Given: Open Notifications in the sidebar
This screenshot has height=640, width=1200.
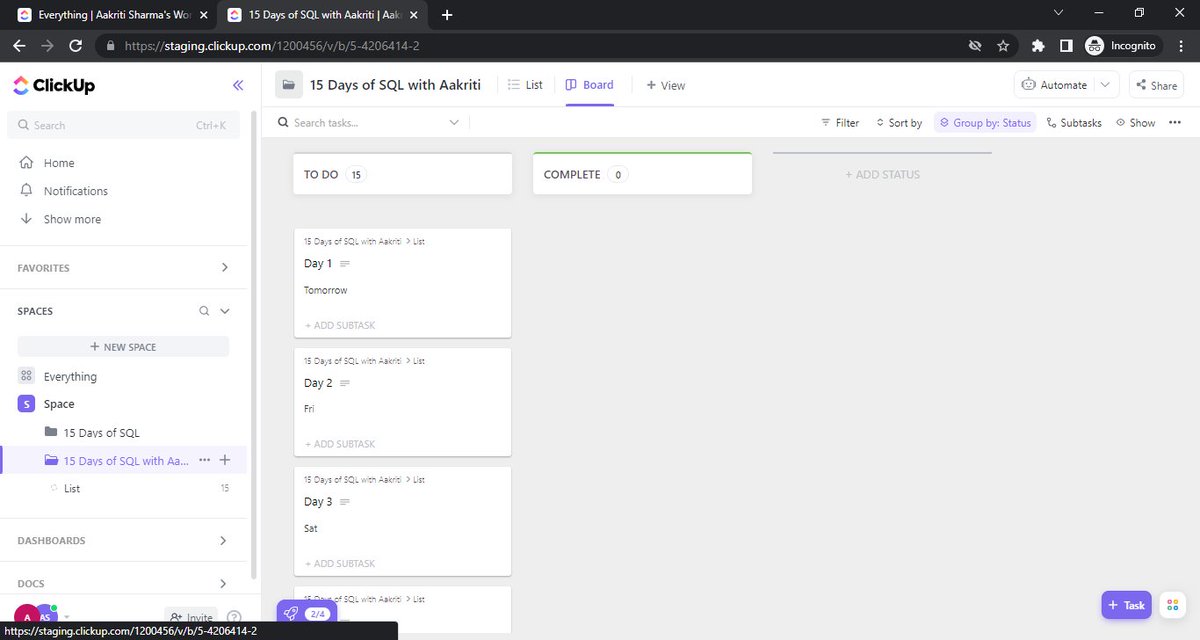Looking at the screenshot, I should click(76, 191).
